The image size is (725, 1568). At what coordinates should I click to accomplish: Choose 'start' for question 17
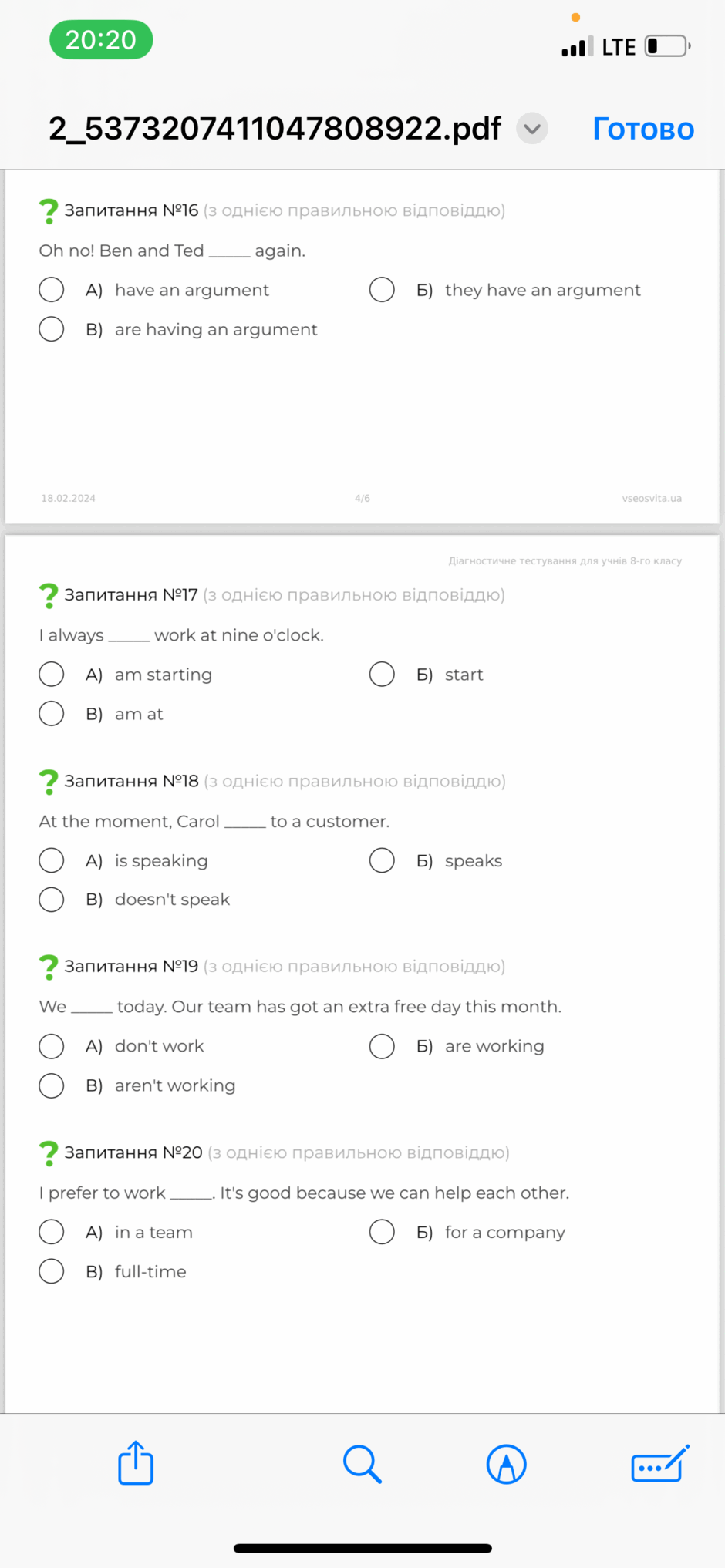tap(382, 674)
